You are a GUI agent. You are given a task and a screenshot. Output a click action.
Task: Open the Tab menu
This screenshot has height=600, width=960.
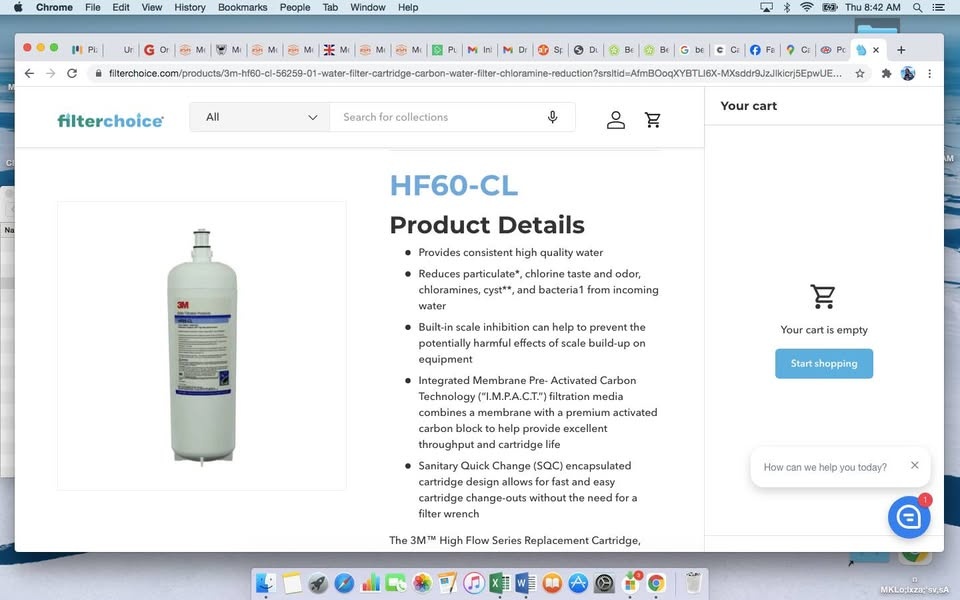pyautogui.click(x=330, y=7)
